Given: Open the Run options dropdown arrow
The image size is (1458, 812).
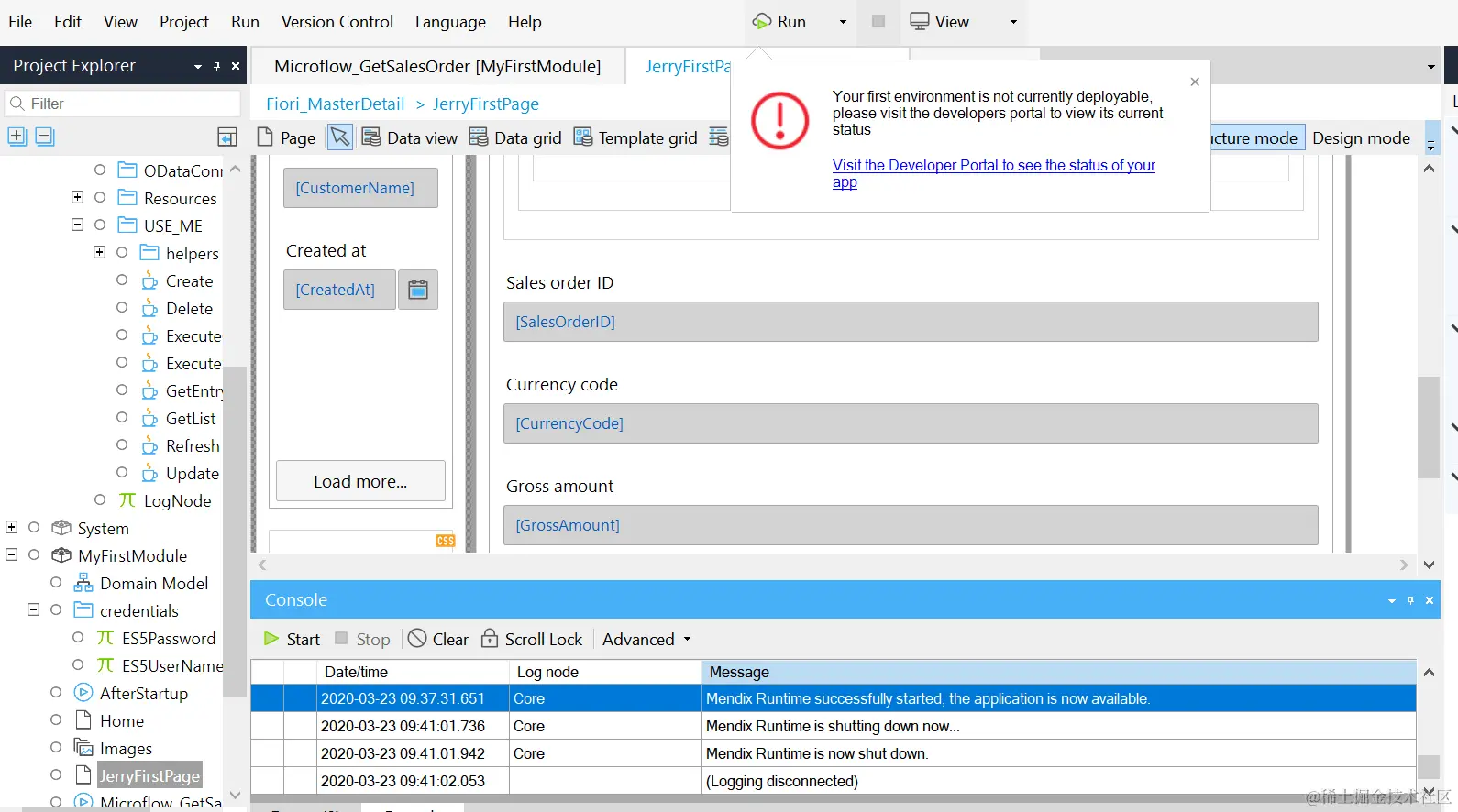Looking at the screenshot, I should pyautogui.click(x=843, y=22).
